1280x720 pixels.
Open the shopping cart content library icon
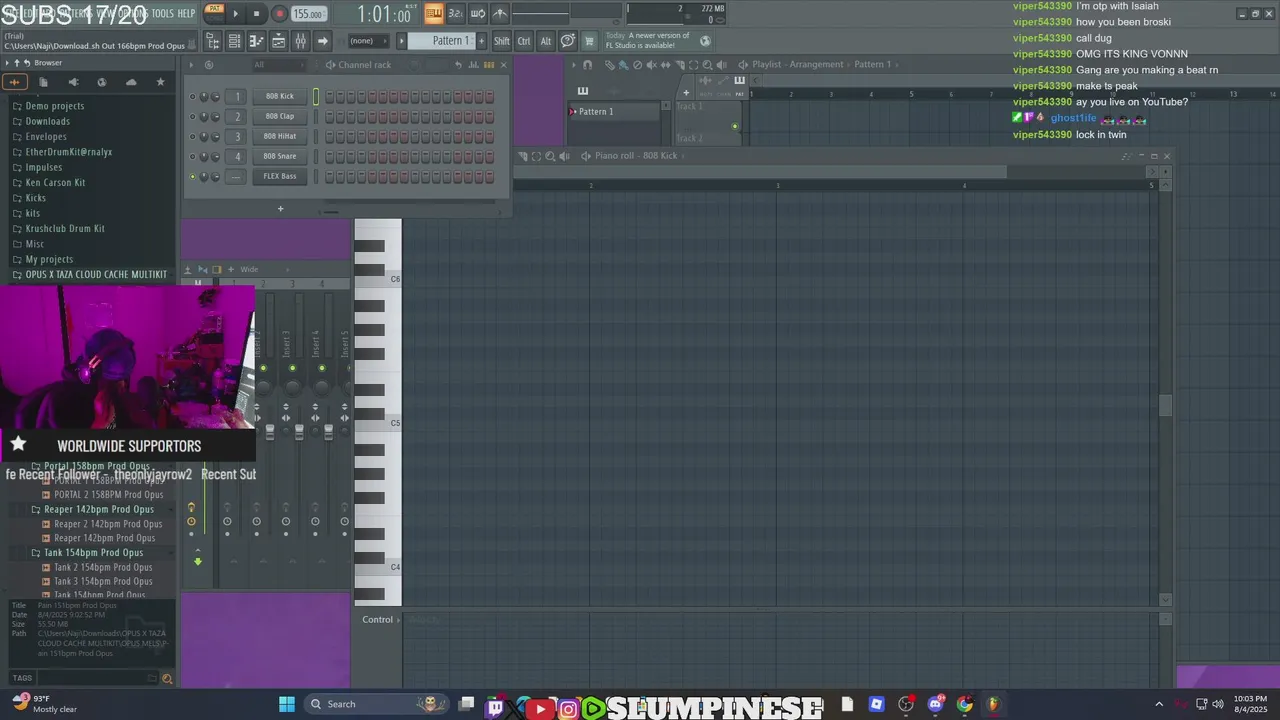coord(589,41)
